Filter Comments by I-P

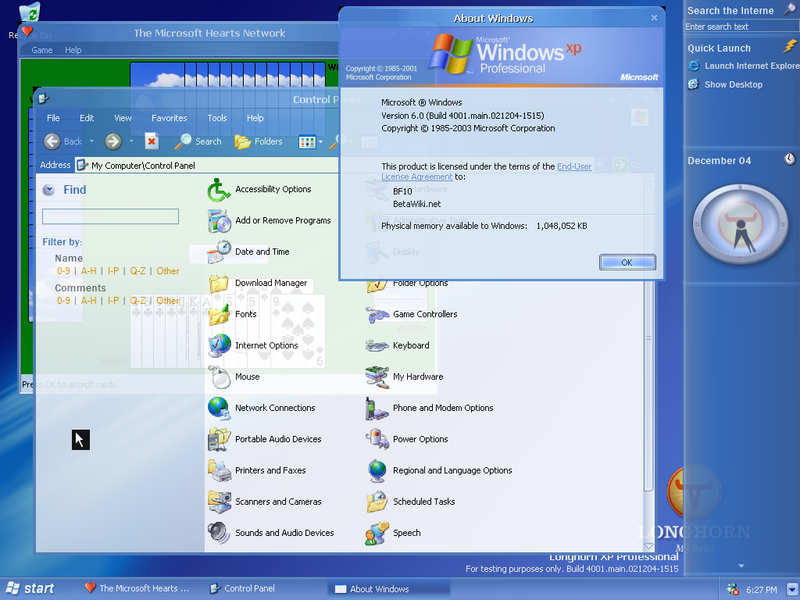[x=113, y=301]
